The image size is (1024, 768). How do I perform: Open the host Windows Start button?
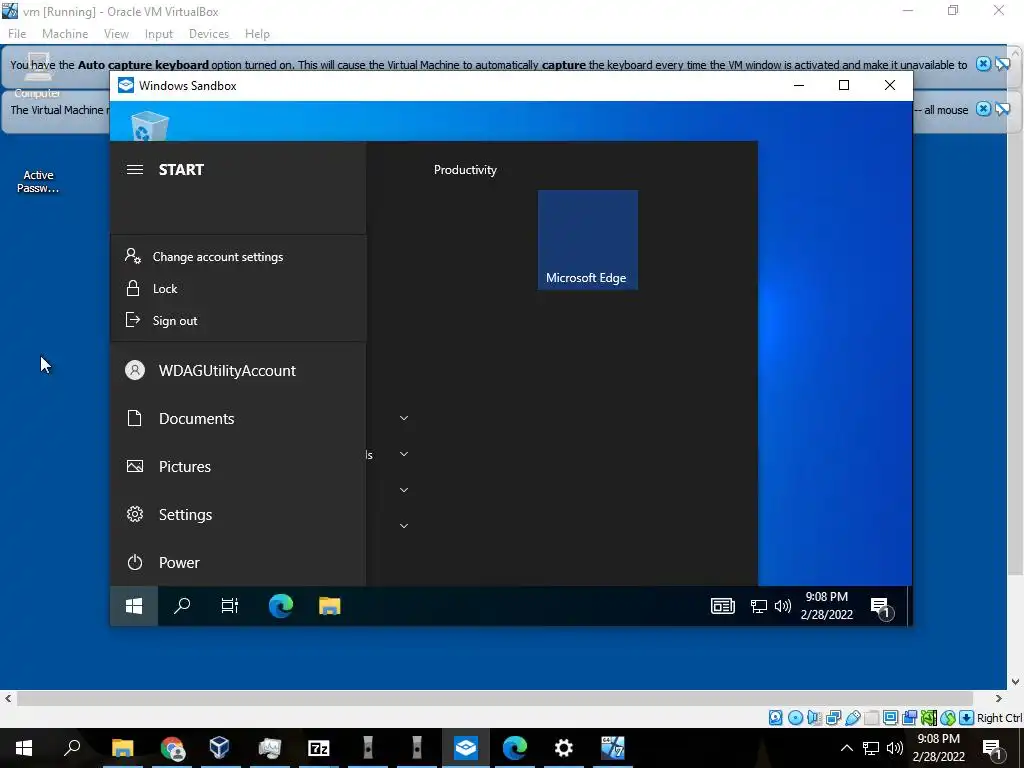click(x=24, y=748)
